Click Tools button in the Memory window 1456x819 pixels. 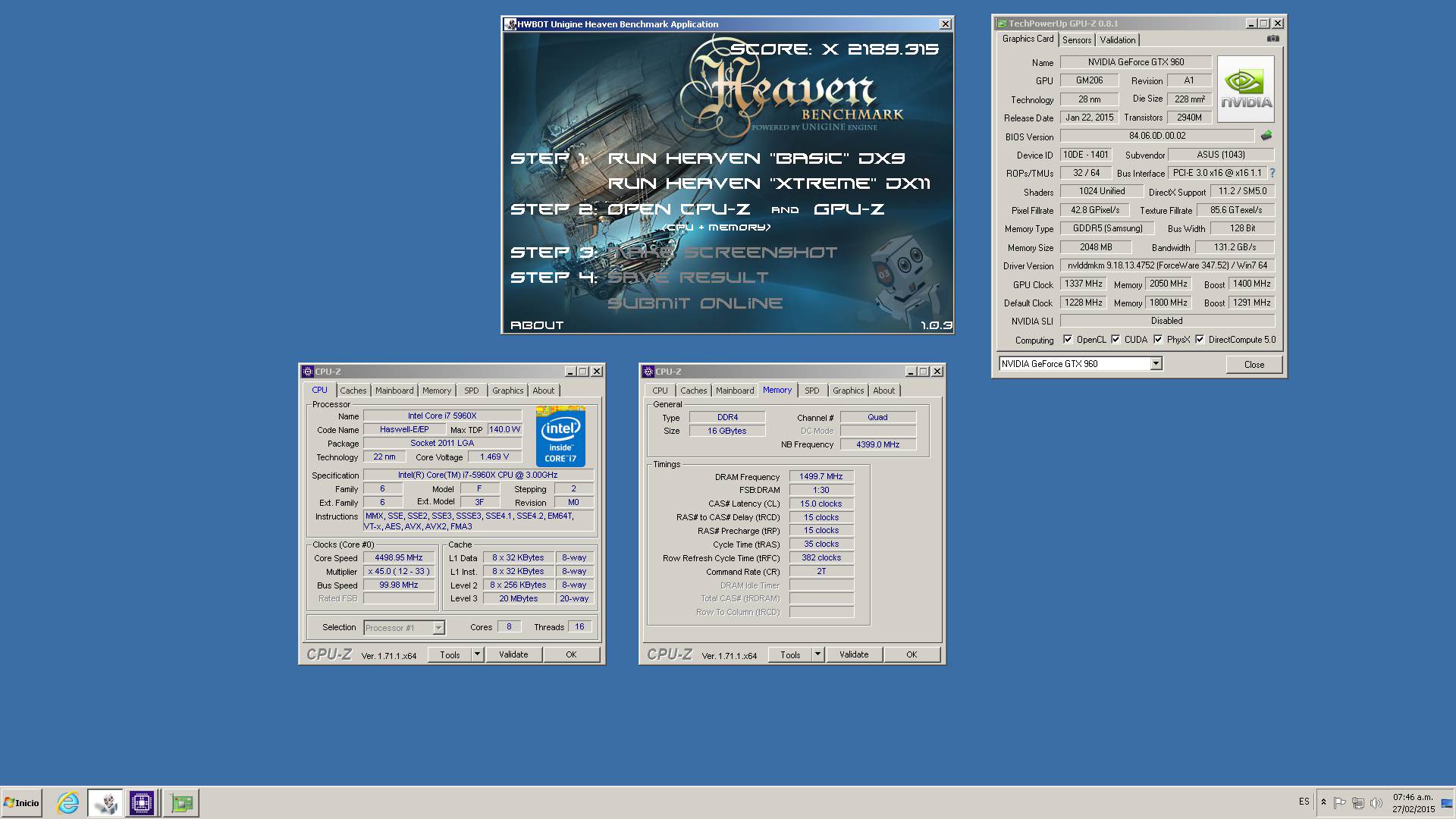tap(790, 654)
